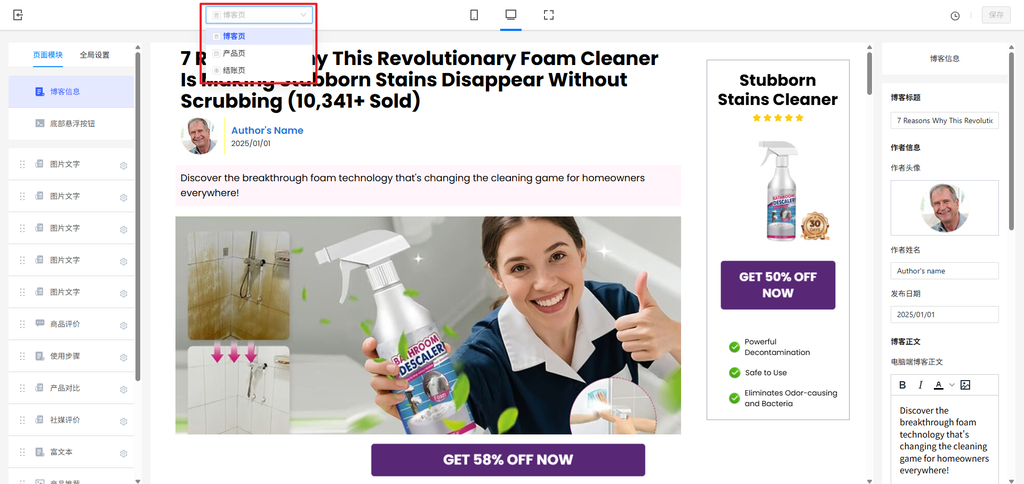Open settings gear for 商品评价 module
This screenshot has height=484, width=1024.
(123, 325)
